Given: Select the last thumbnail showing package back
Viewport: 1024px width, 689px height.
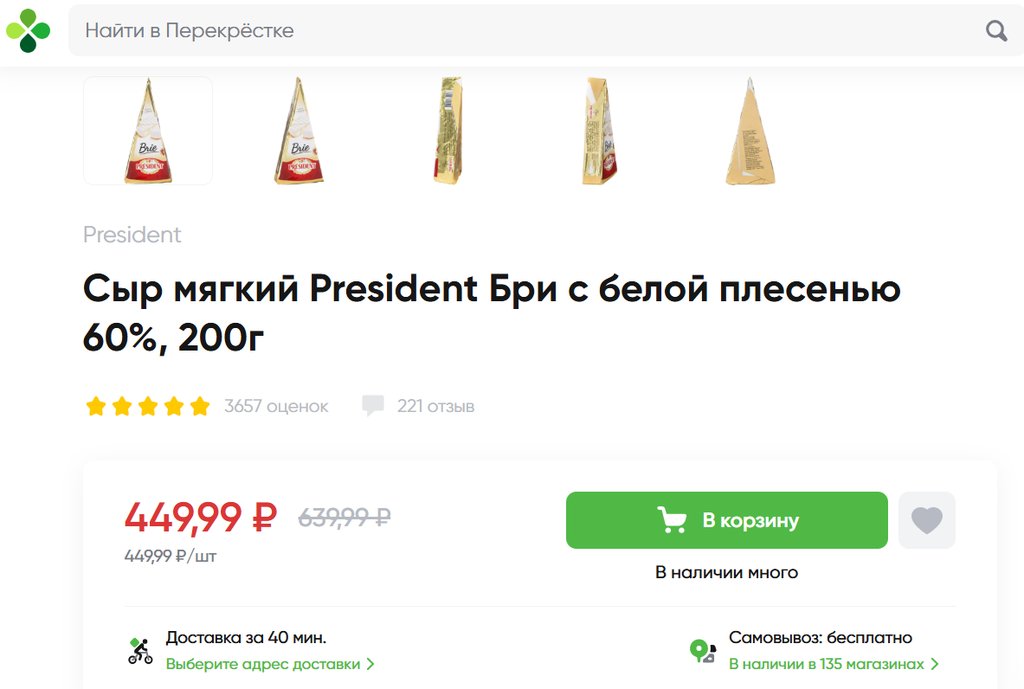Looking at the screenshot, I should (x=750, y=131).
